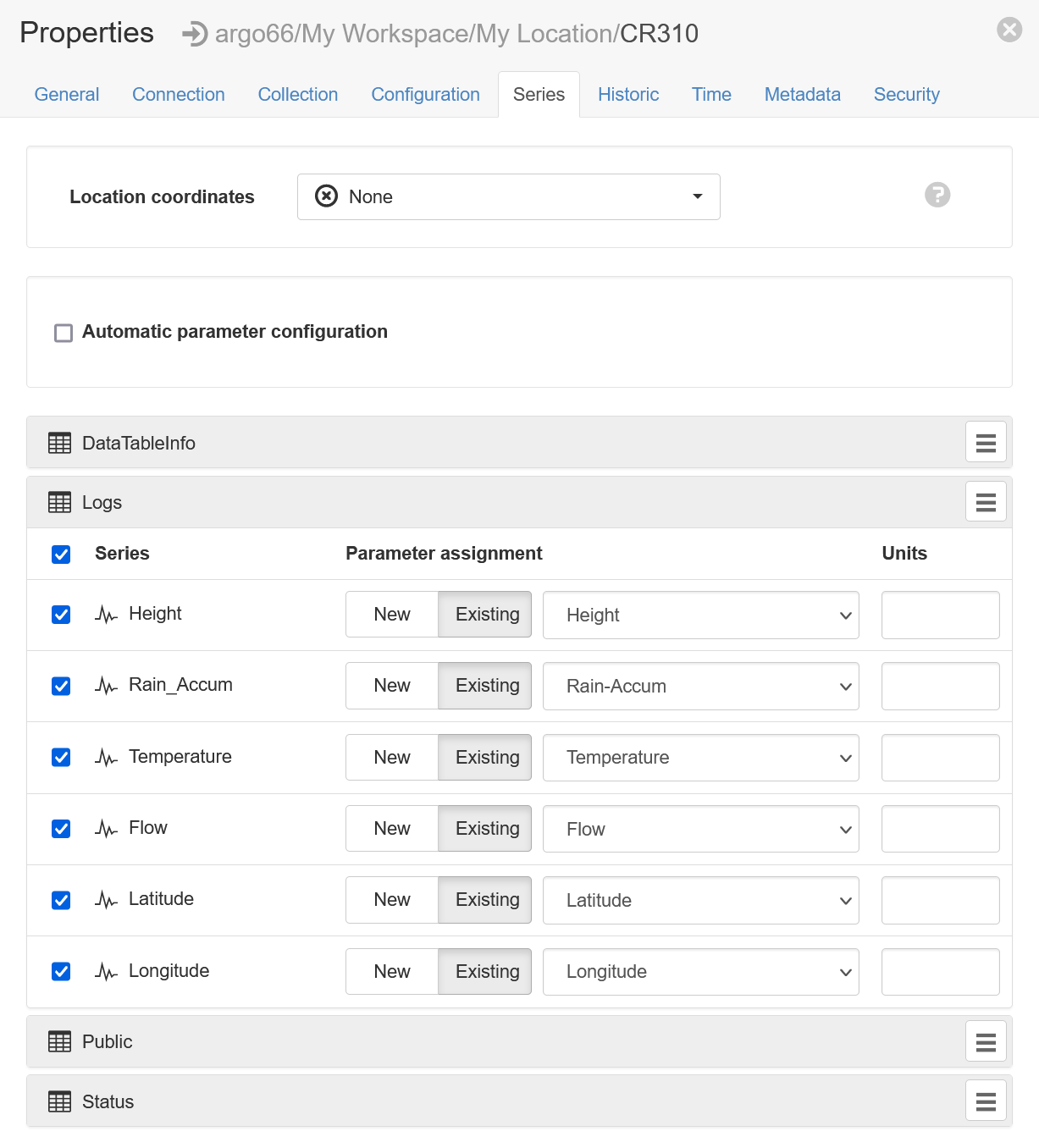Expand the DataTableInfo table section
This screenshot has width=1039, height=1148.
pyautogui.click(x=519, y=442)
